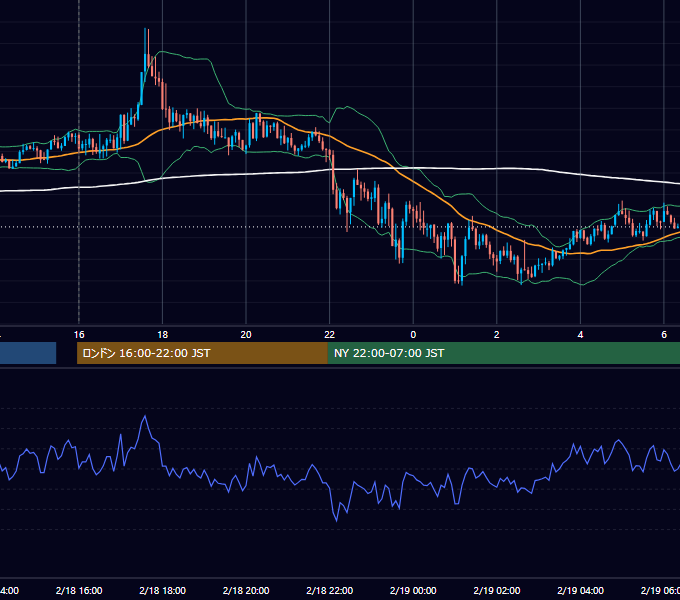Screen dimensions: 680x600
Task: Click the tall candlestick spike before 18:00
Action: (145, 52)
